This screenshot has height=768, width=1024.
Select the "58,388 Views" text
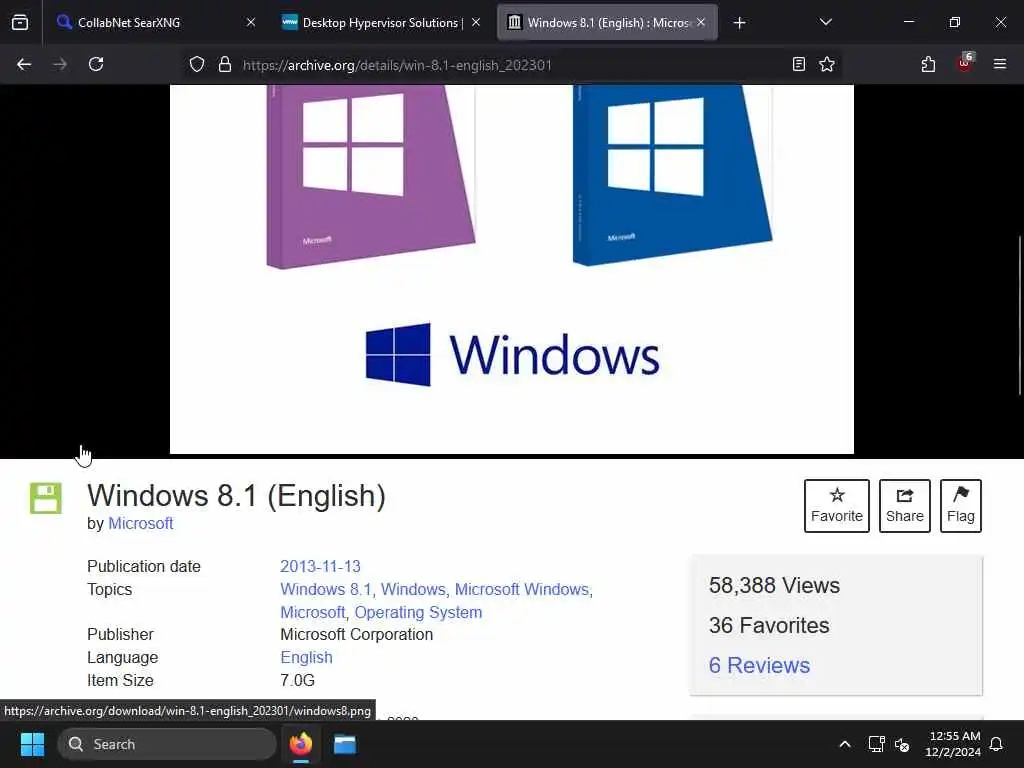pos(774,585)
